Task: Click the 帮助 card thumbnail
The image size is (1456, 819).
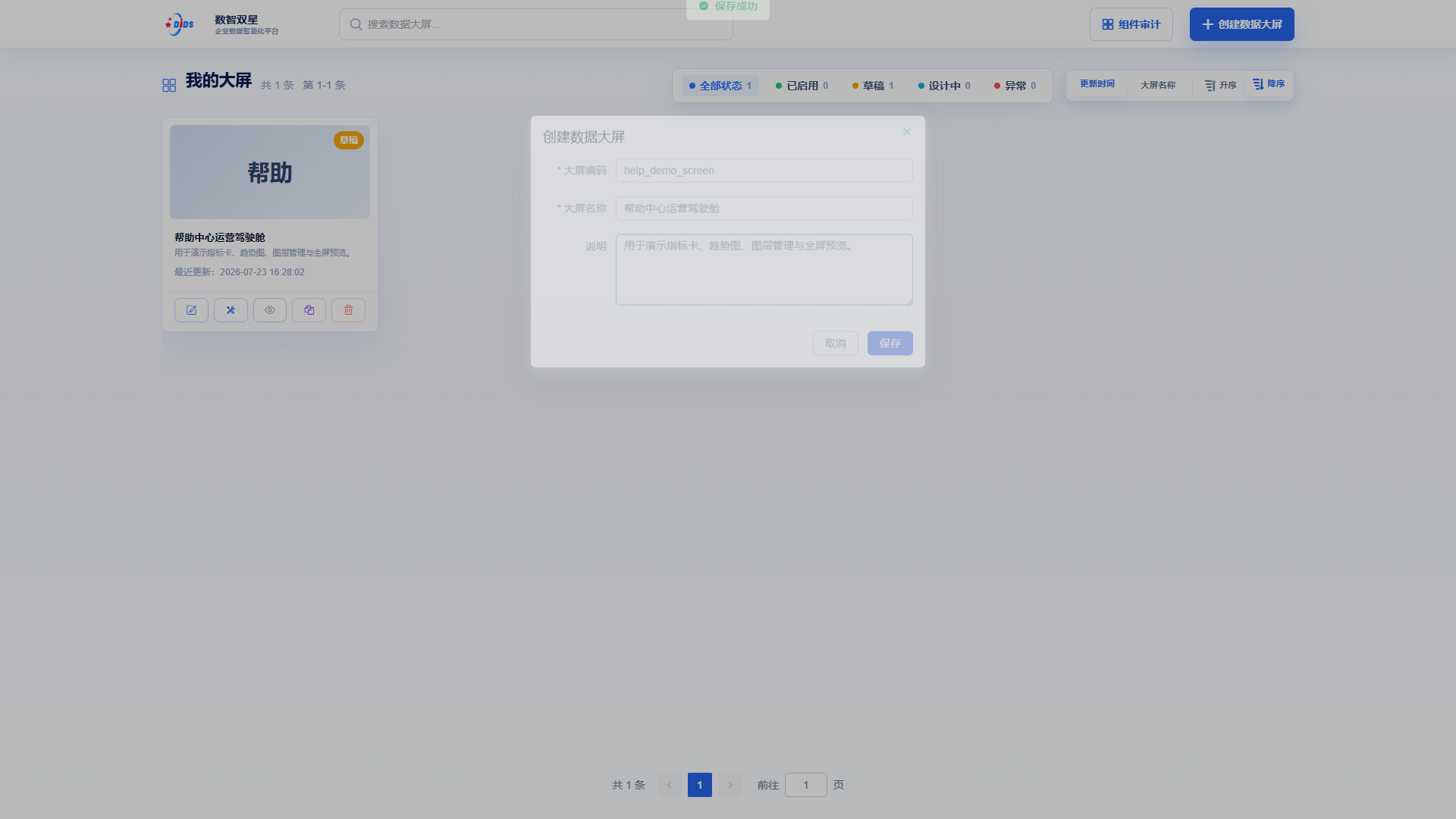Action: (x=270, y=172)
